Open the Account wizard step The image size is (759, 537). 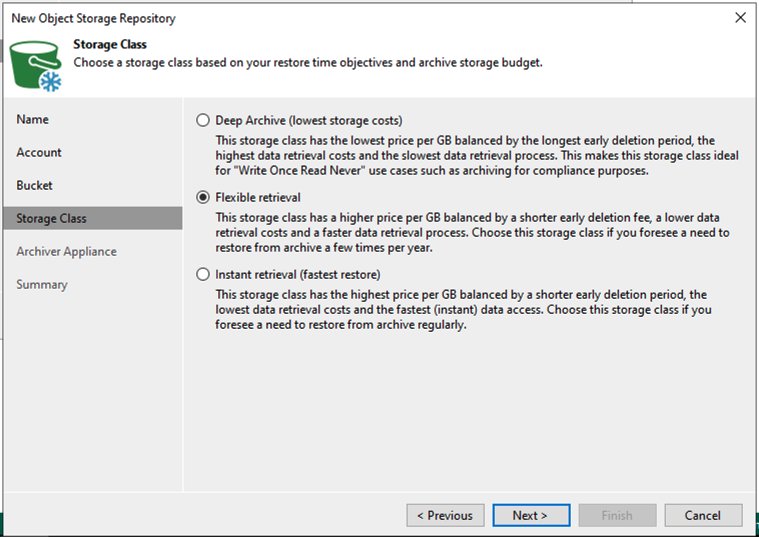click(x=39, y=153)
